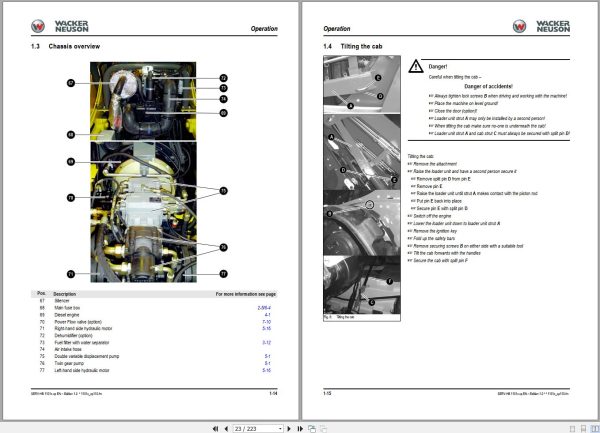The height and width of the screenshot is (433, 600).
Task: Click the "Main fuse box" description
Action: pyautogui.click(x=67, y=308)
